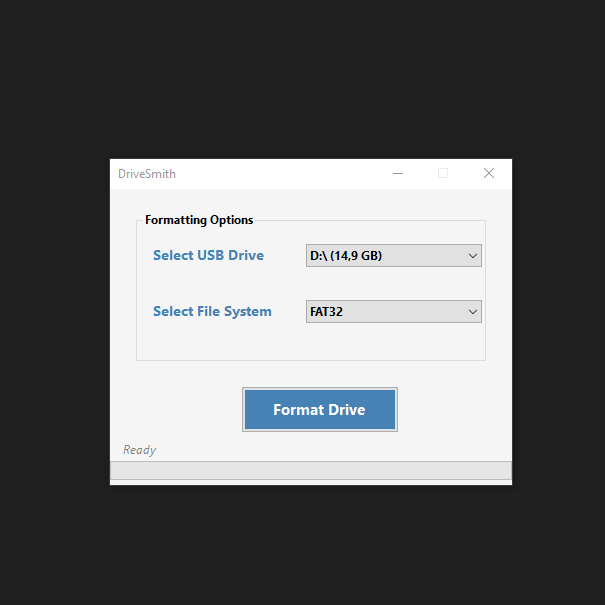Open the FAT32 file system combo box
This screenshot has height=605, width=605.
(394, 311)
